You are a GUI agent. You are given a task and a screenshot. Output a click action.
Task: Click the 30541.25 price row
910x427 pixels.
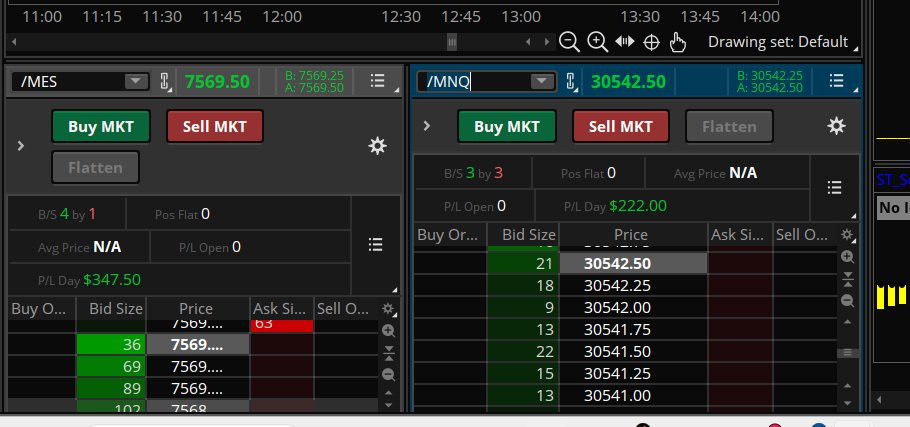(633, 374)
